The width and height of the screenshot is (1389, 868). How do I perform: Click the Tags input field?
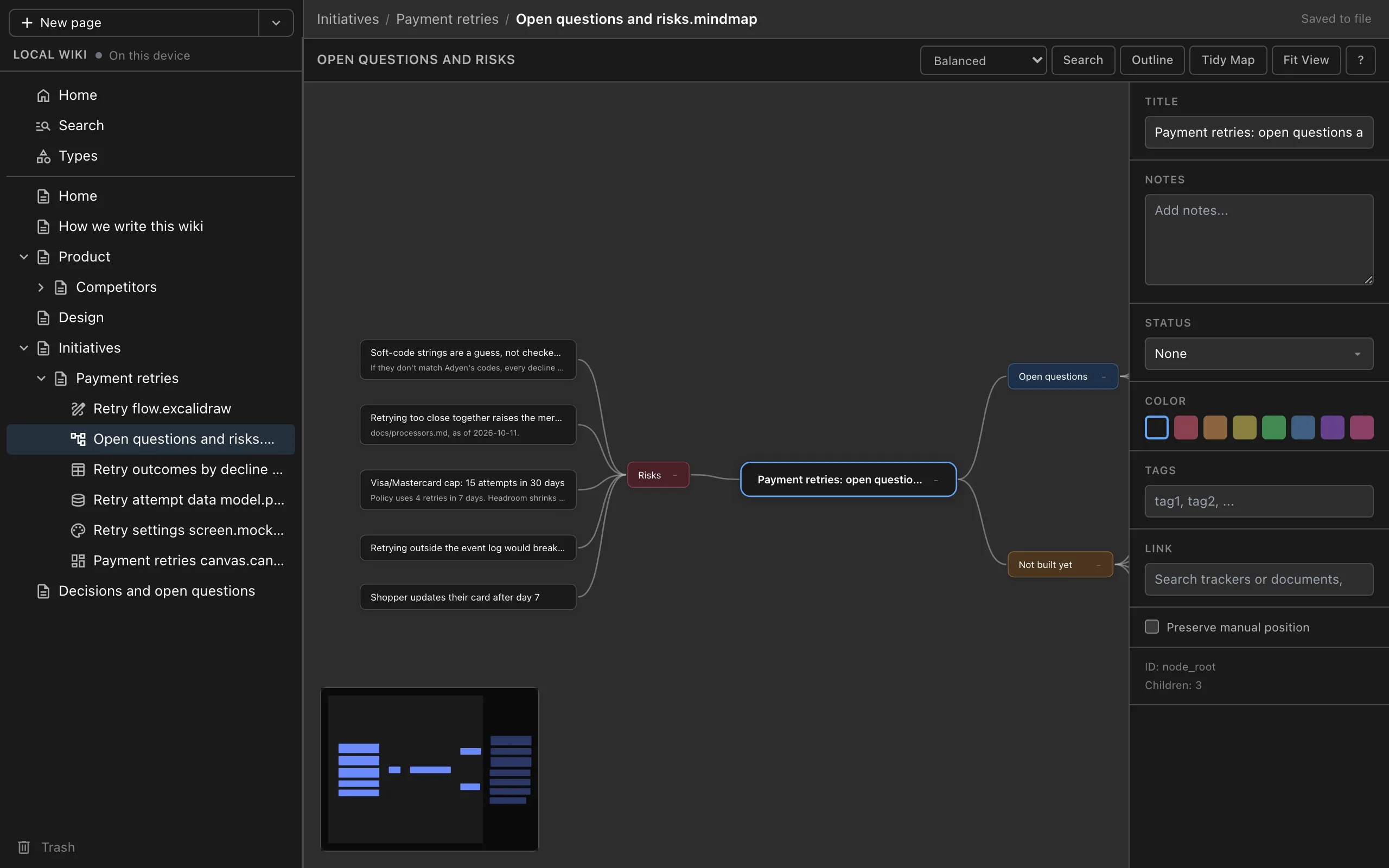(x=1259, y=501)
